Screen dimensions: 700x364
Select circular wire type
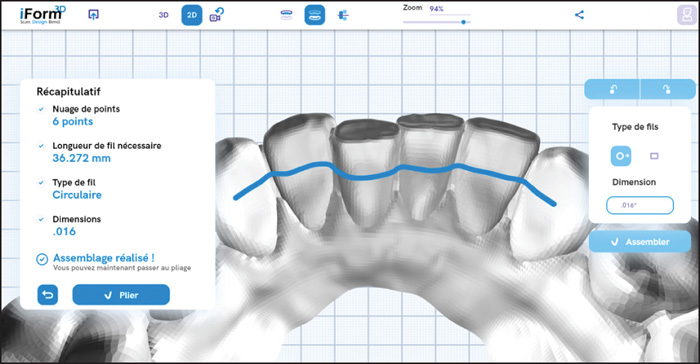pyautogui.click(x=621, y=156)
